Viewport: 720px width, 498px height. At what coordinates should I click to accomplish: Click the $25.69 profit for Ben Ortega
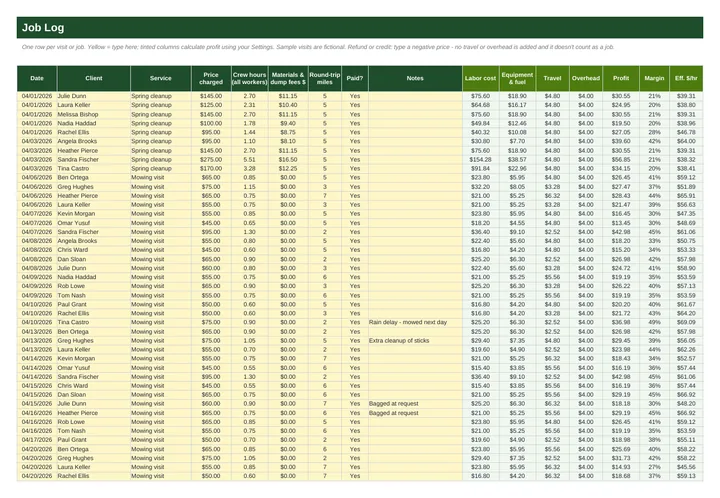tap(621, 449)
